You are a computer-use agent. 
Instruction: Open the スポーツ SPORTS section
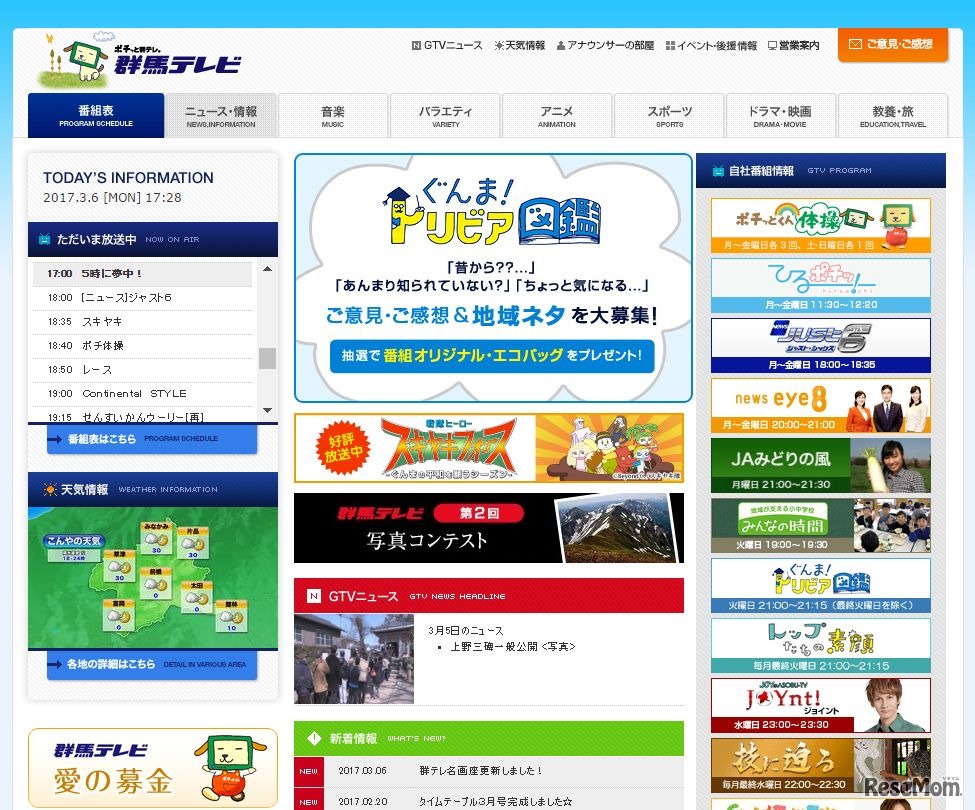669,114
